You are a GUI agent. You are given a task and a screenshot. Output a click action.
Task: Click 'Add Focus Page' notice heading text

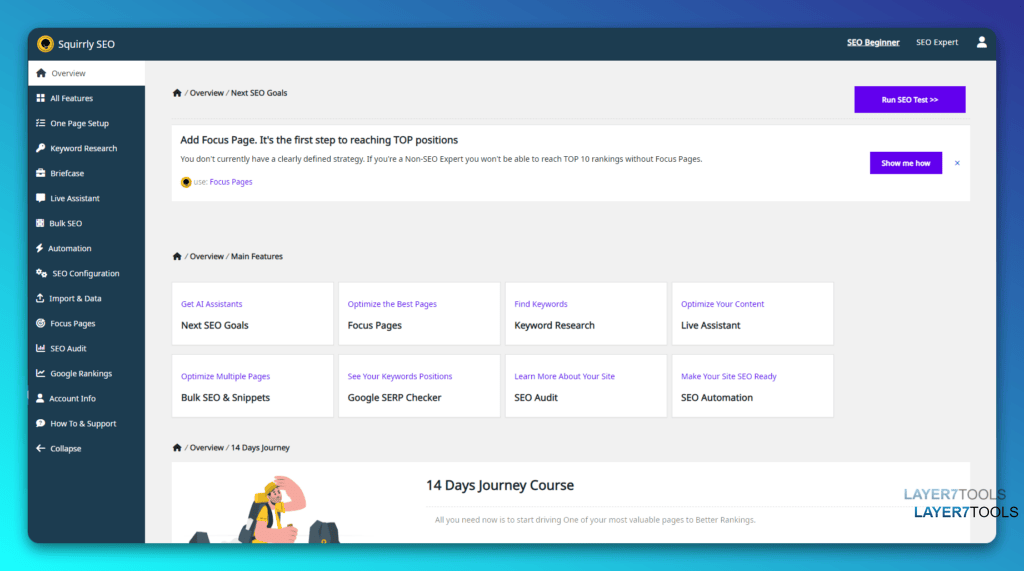319,140
